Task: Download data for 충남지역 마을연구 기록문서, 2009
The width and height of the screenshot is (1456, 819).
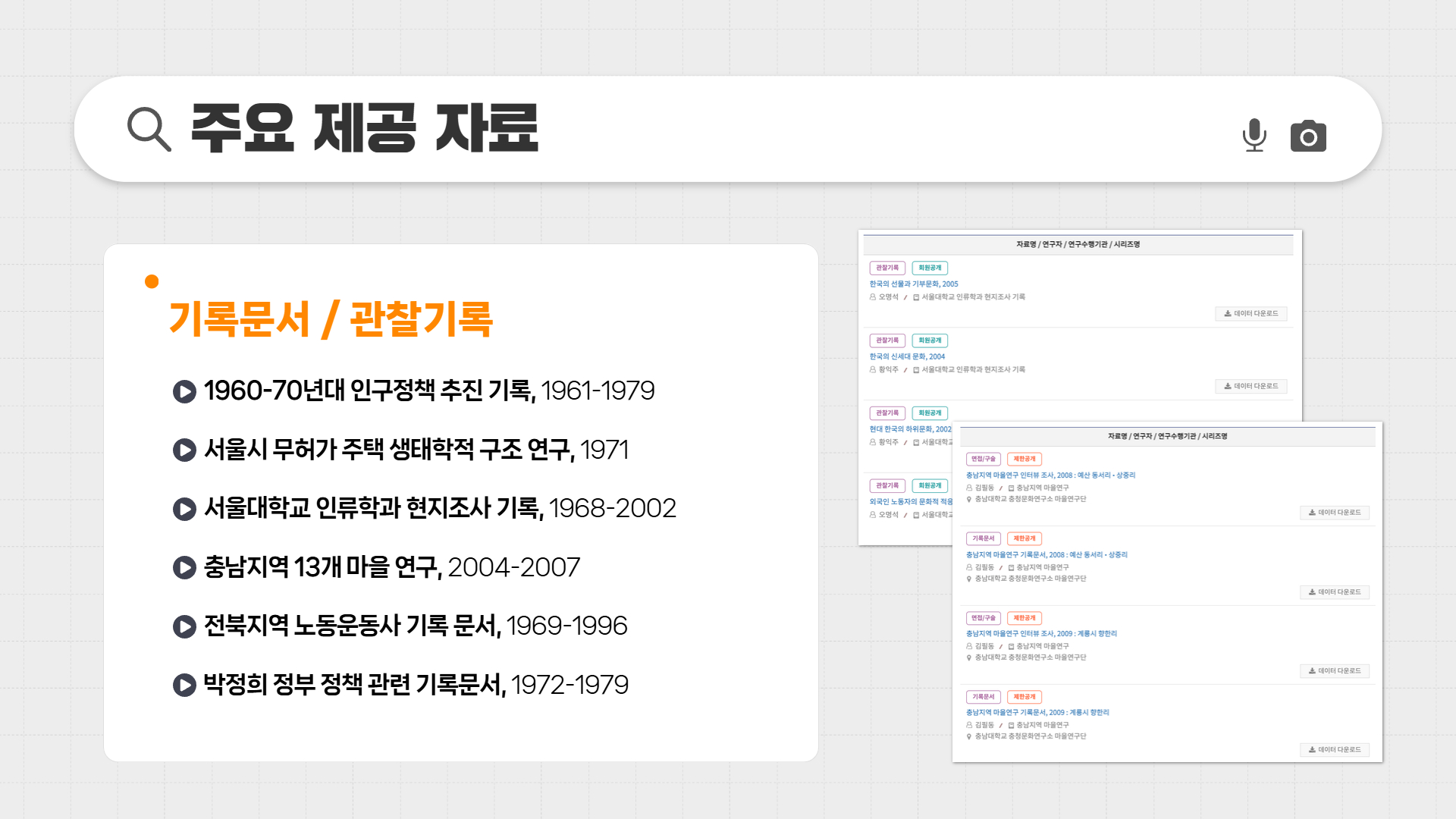Action: pyautogui.click(x=1335, y=750)
